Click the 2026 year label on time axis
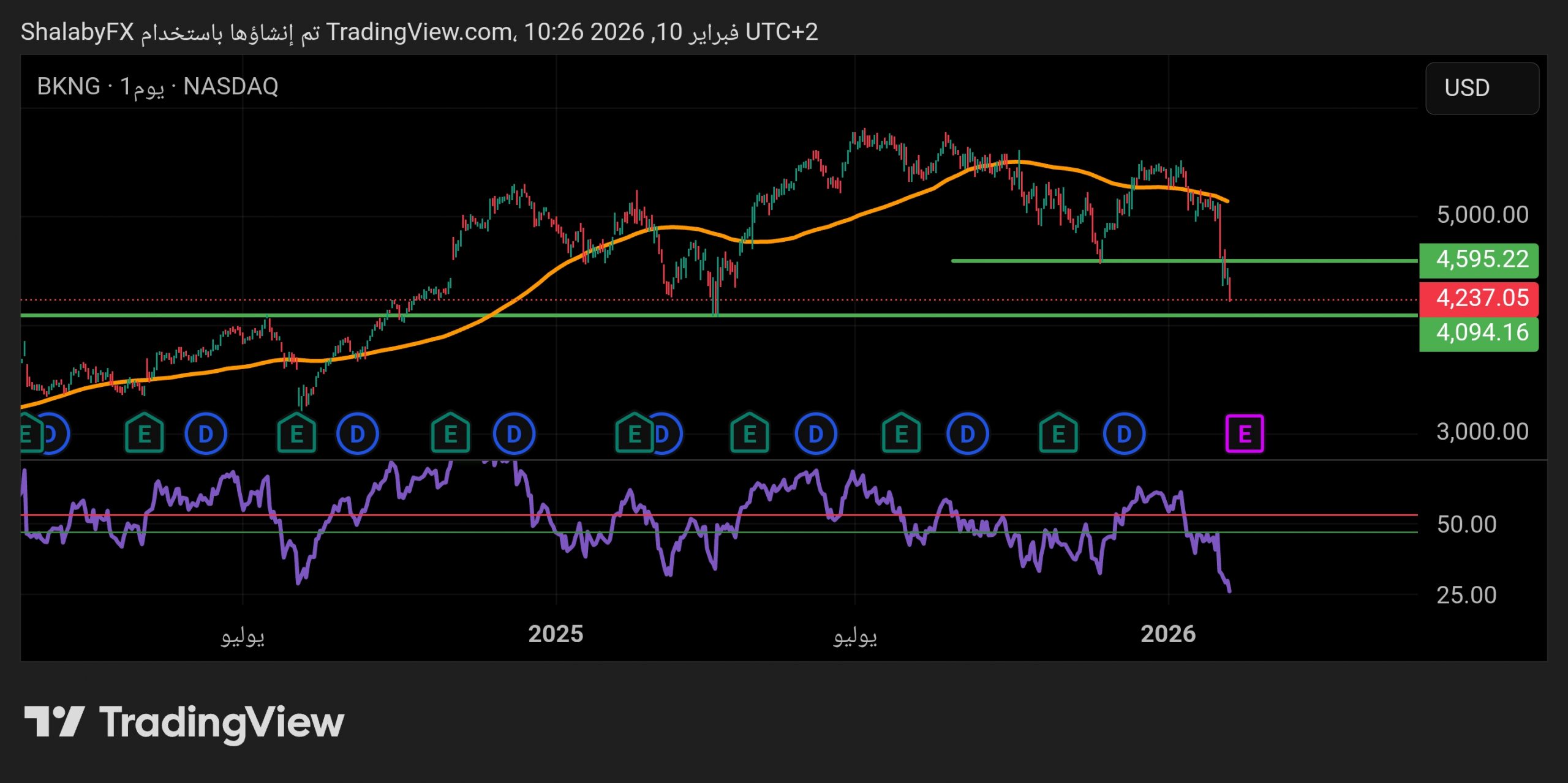Image resolution: width=1568 pixels, height=783 pixels. (1167, 634)
